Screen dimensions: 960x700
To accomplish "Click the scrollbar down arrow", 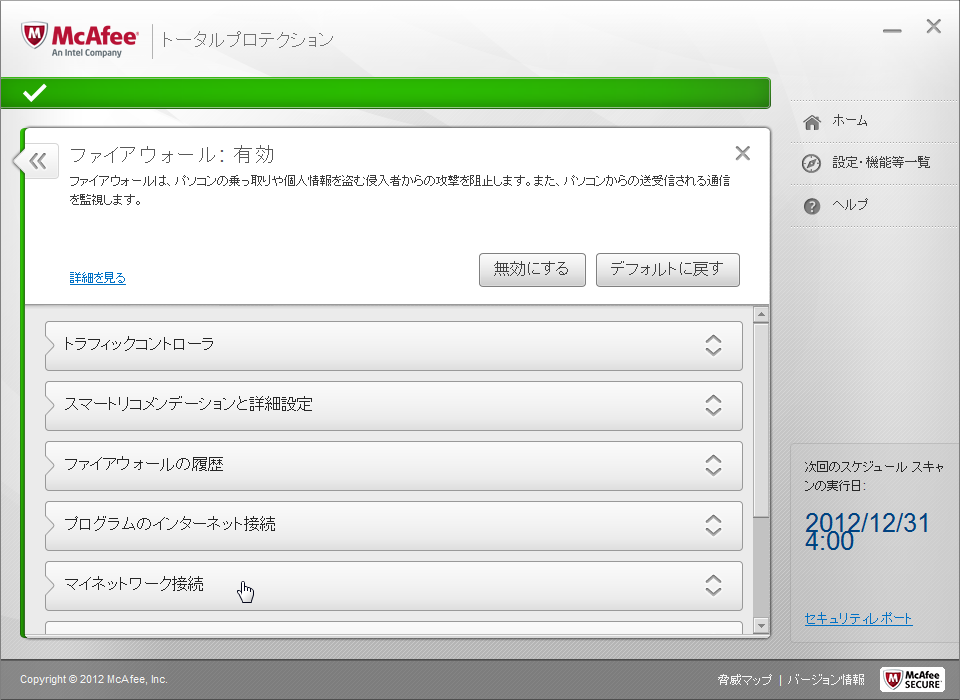I will (x=761, y=626).
